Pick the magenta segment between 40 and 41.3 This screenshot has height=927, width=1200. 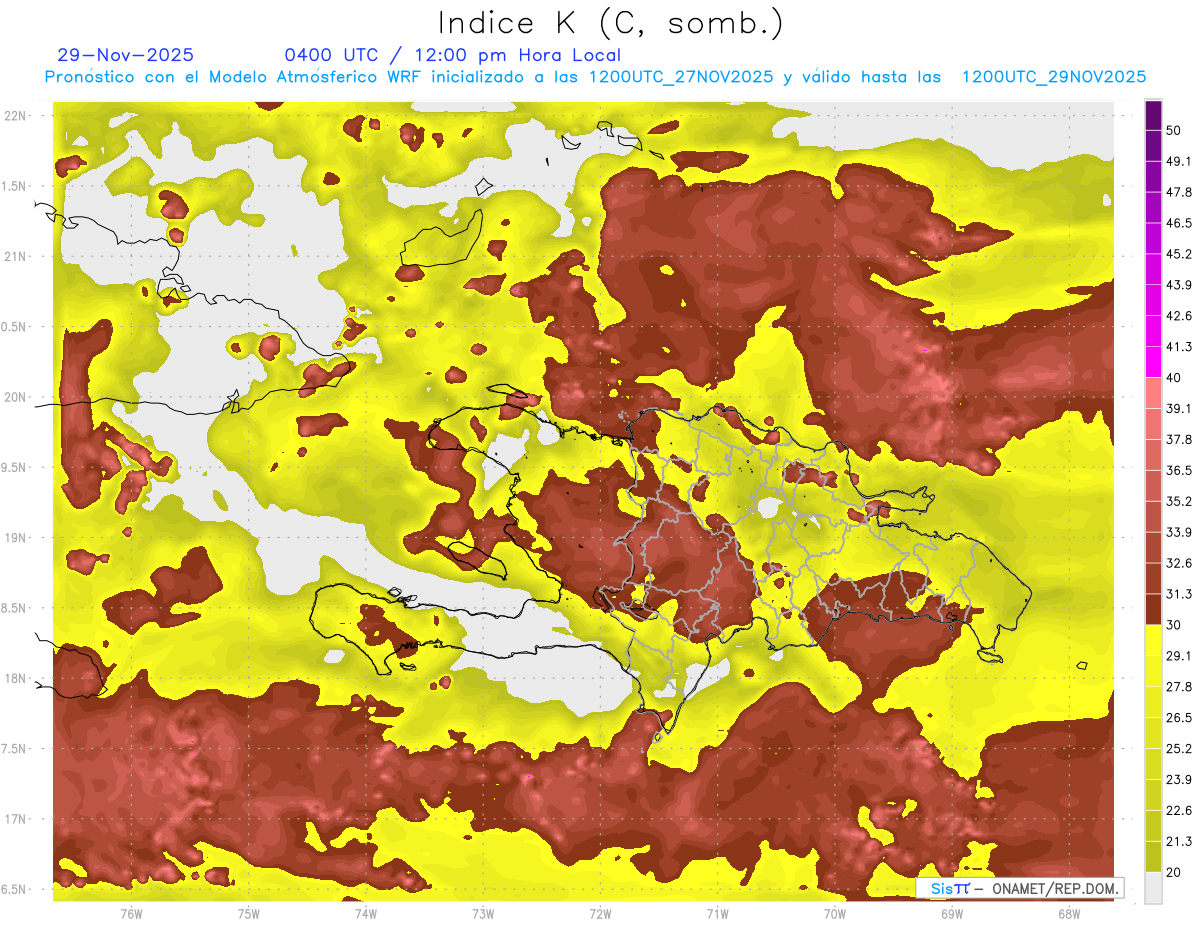[x=1153, y=362]
